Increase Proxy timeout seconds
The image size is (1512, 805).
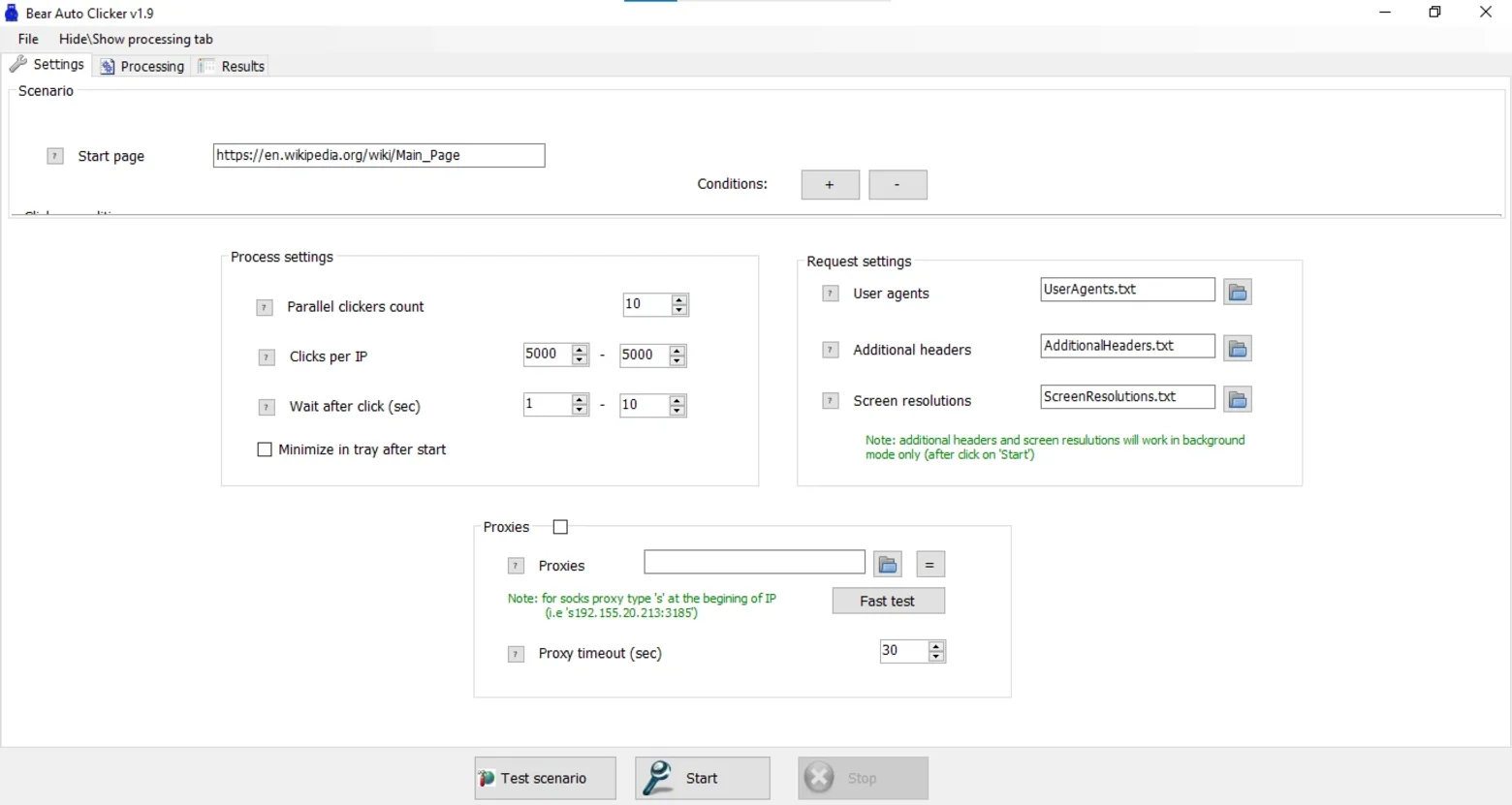click(x=936, y=646)
